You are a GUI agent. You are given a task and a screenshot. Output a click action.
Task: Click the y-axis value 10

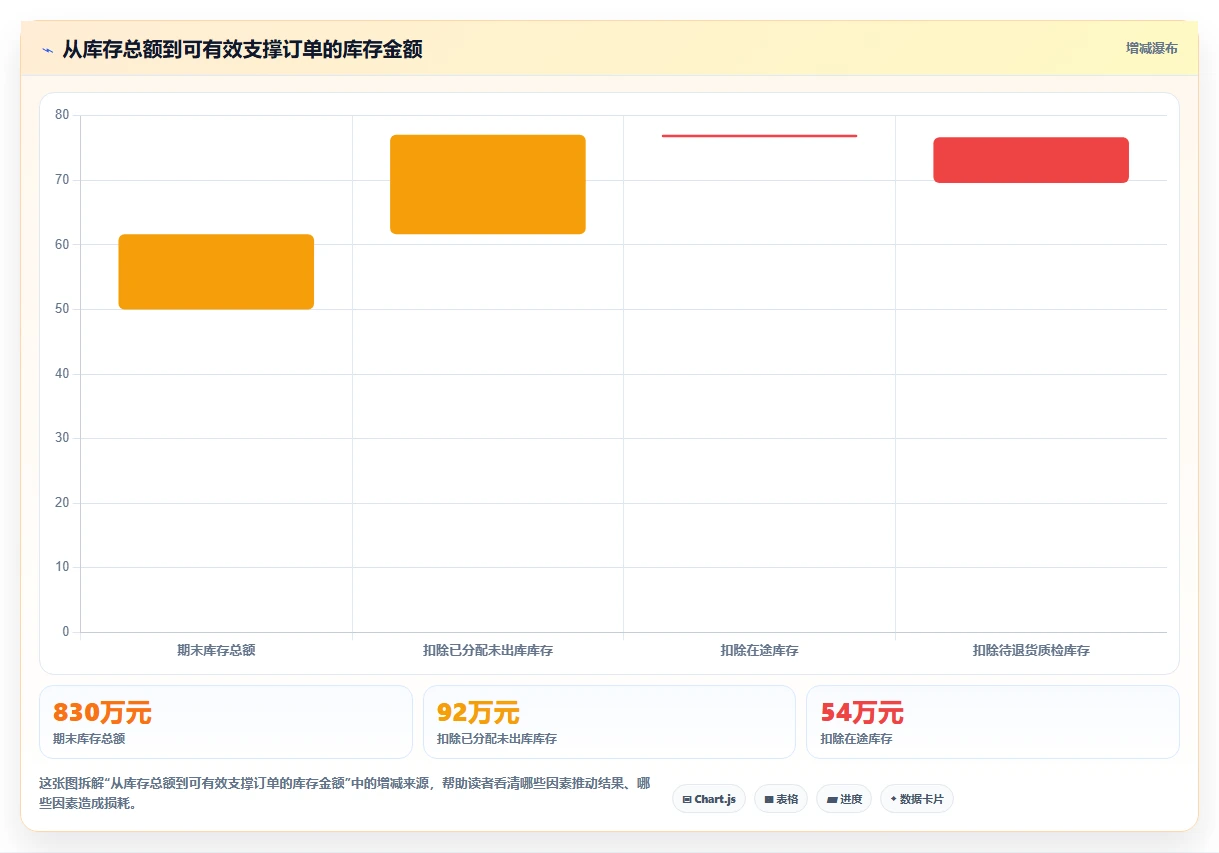click(x=62, y=567)
